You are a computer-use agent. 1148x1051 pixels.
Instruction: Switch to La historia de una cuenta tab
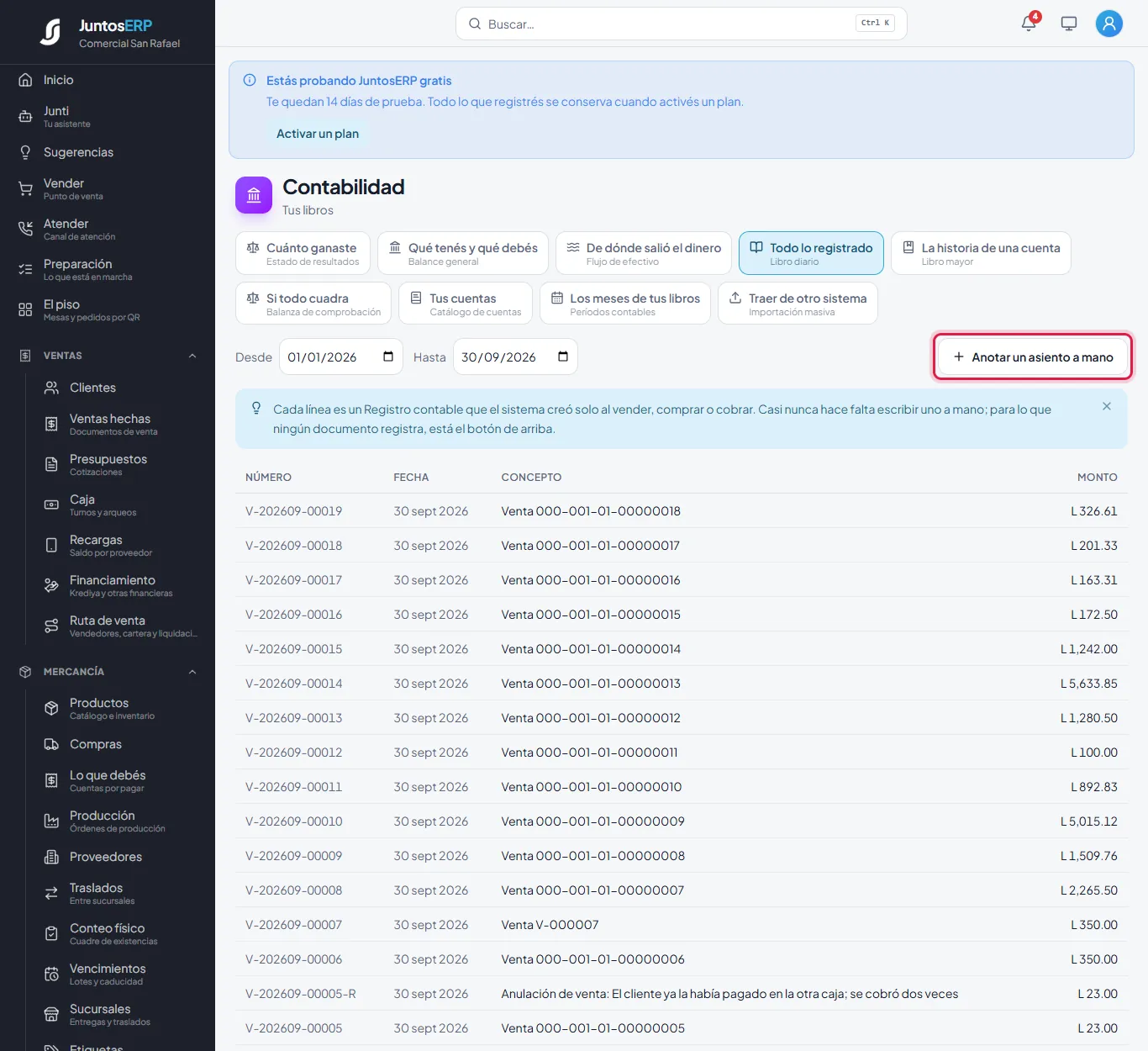click(x=981, y=253)
